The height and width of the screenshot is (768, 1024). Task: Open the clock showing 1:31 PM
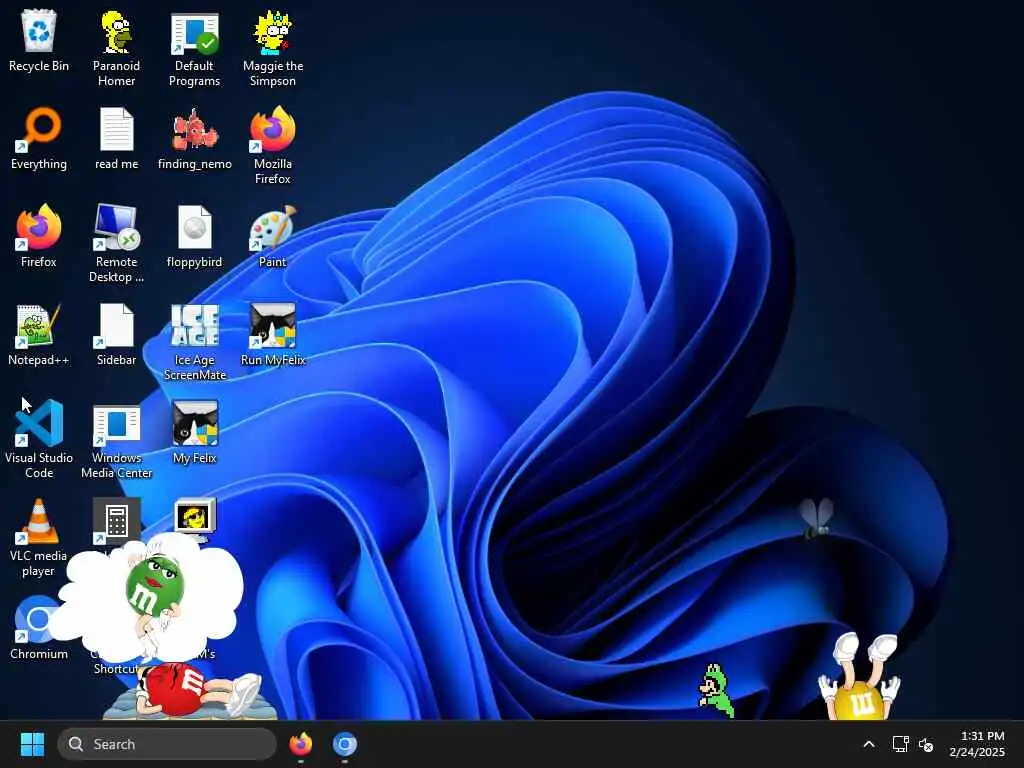[977, 744]
